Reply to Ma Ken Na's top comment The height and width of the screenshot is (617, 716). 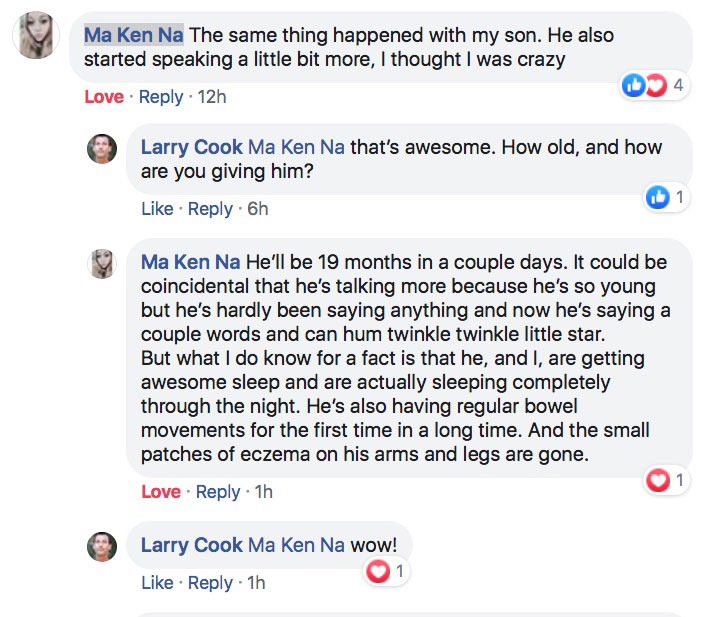point(161,97)
